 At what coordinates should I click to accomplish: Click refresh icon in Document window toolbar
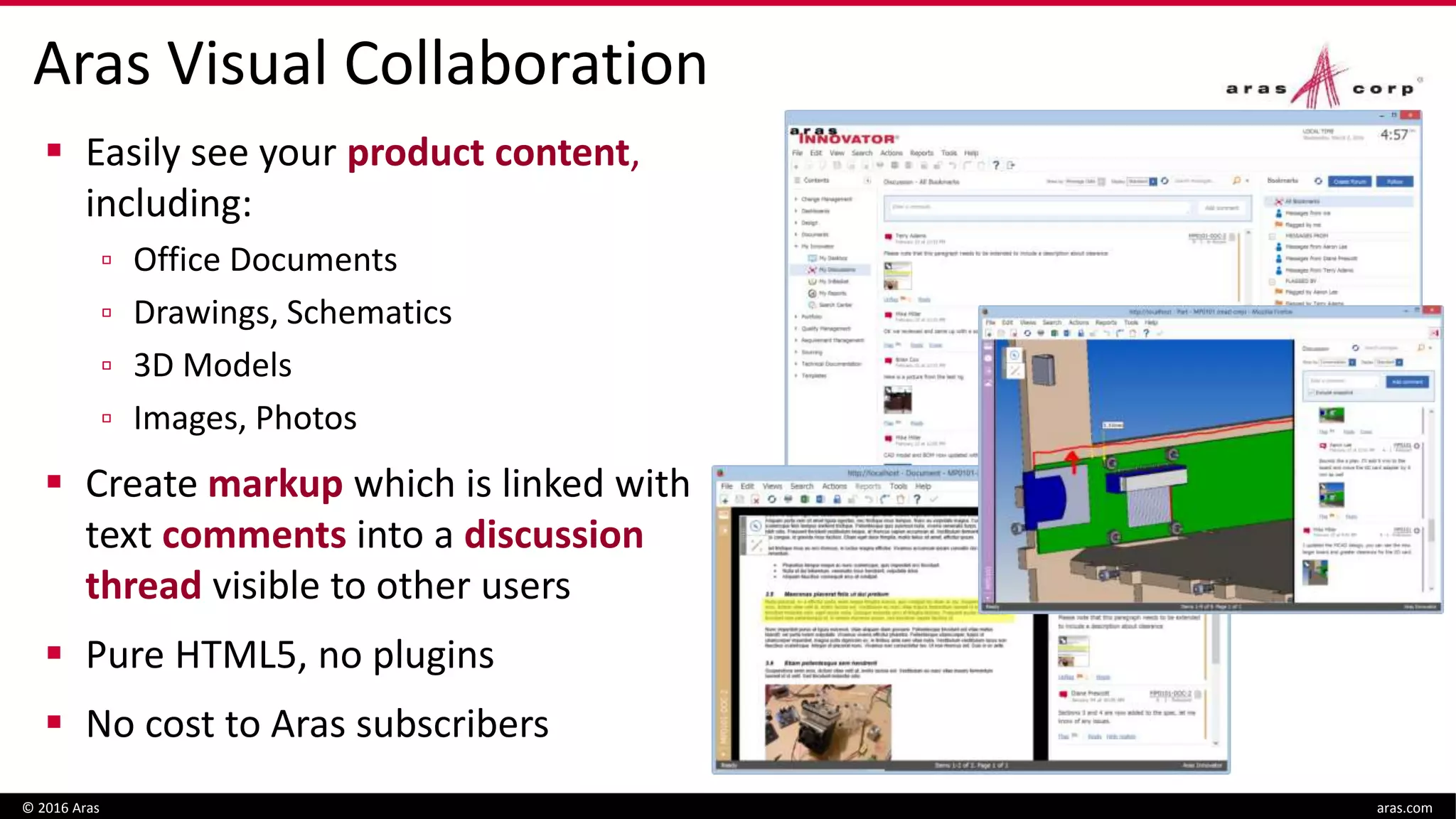coord(771,499)
